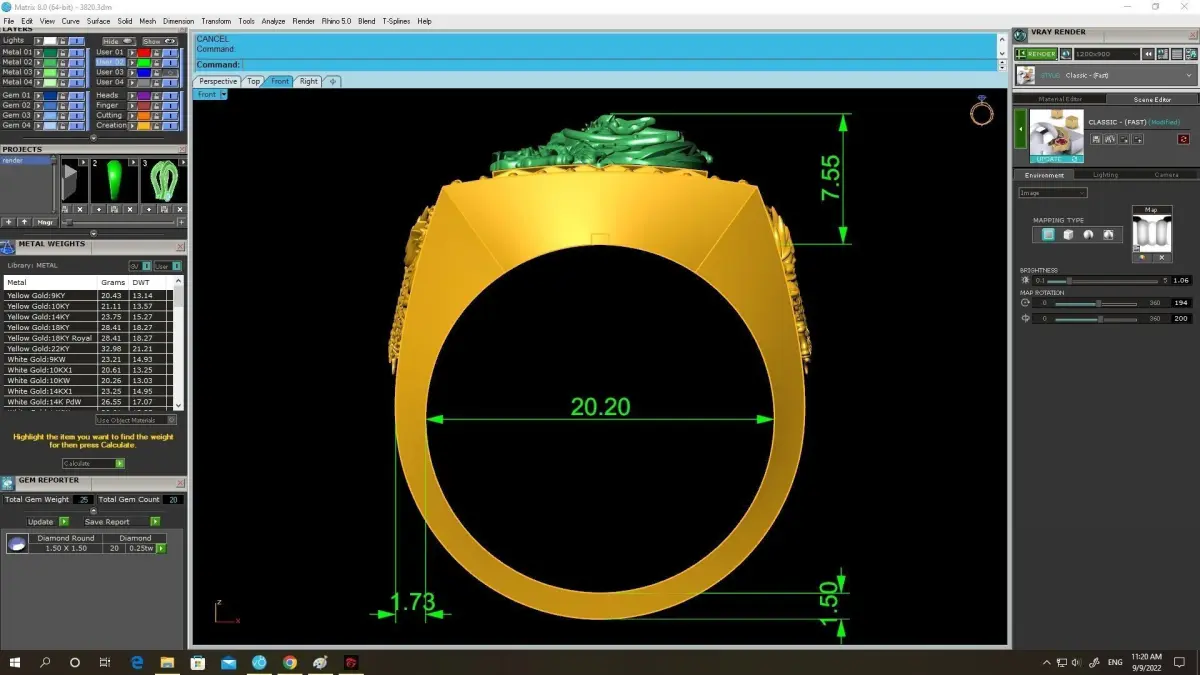Select the spherical mapping type icon
The width and height of the screenshot is (1200, 675).
click(1088, 235)
